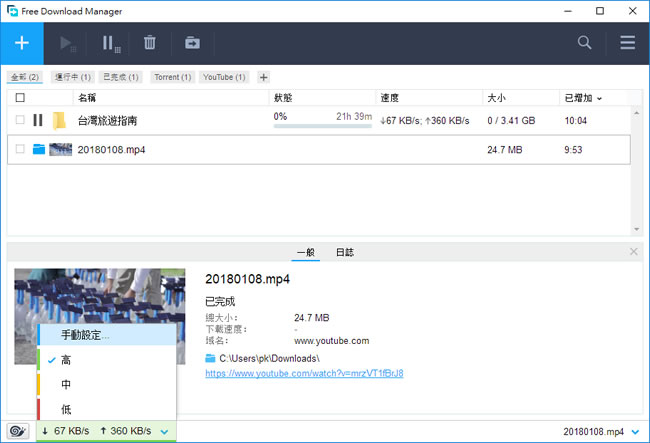Check the box for 20180108.mp4

point(20,149)
